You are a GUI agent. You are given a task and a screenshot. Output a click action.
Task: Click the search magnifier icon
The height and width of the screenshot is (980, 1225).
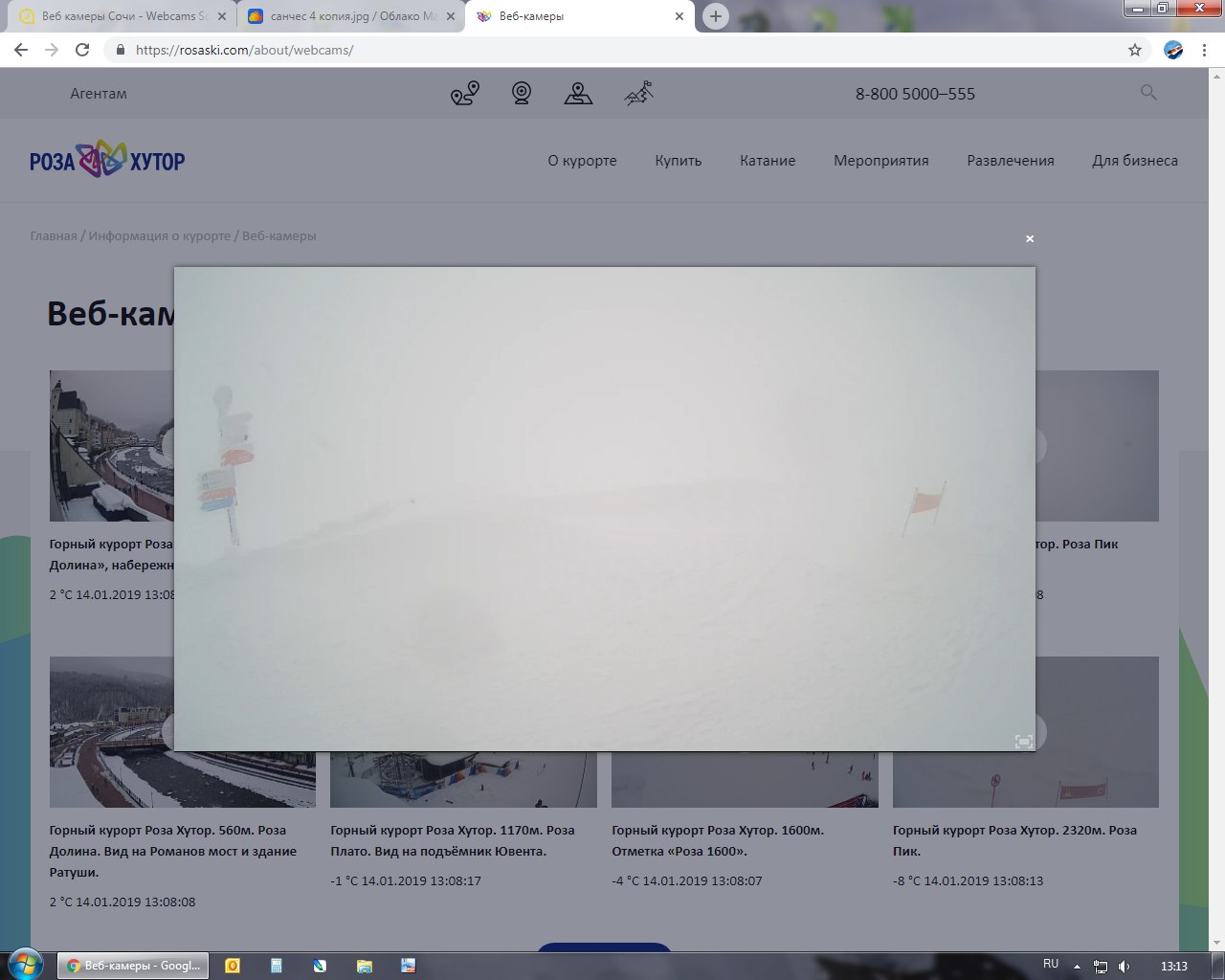1148,93
